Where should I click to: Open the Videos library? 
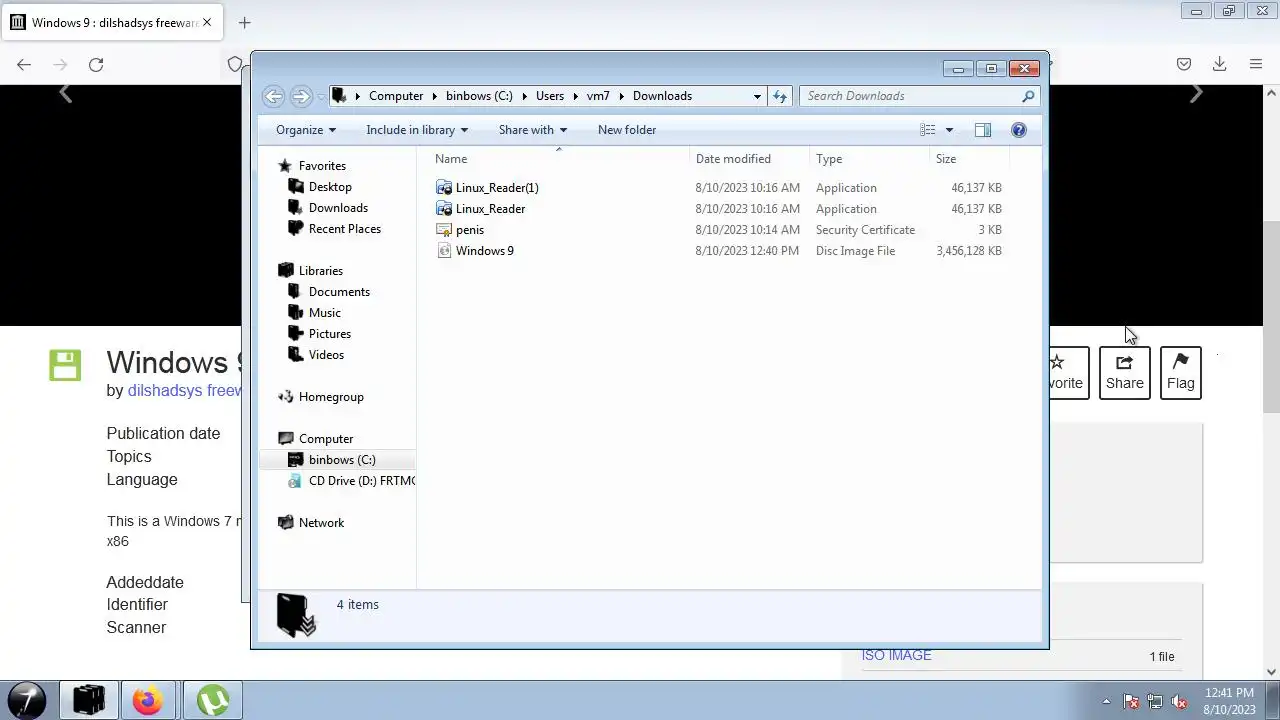(x=326, y=355)
